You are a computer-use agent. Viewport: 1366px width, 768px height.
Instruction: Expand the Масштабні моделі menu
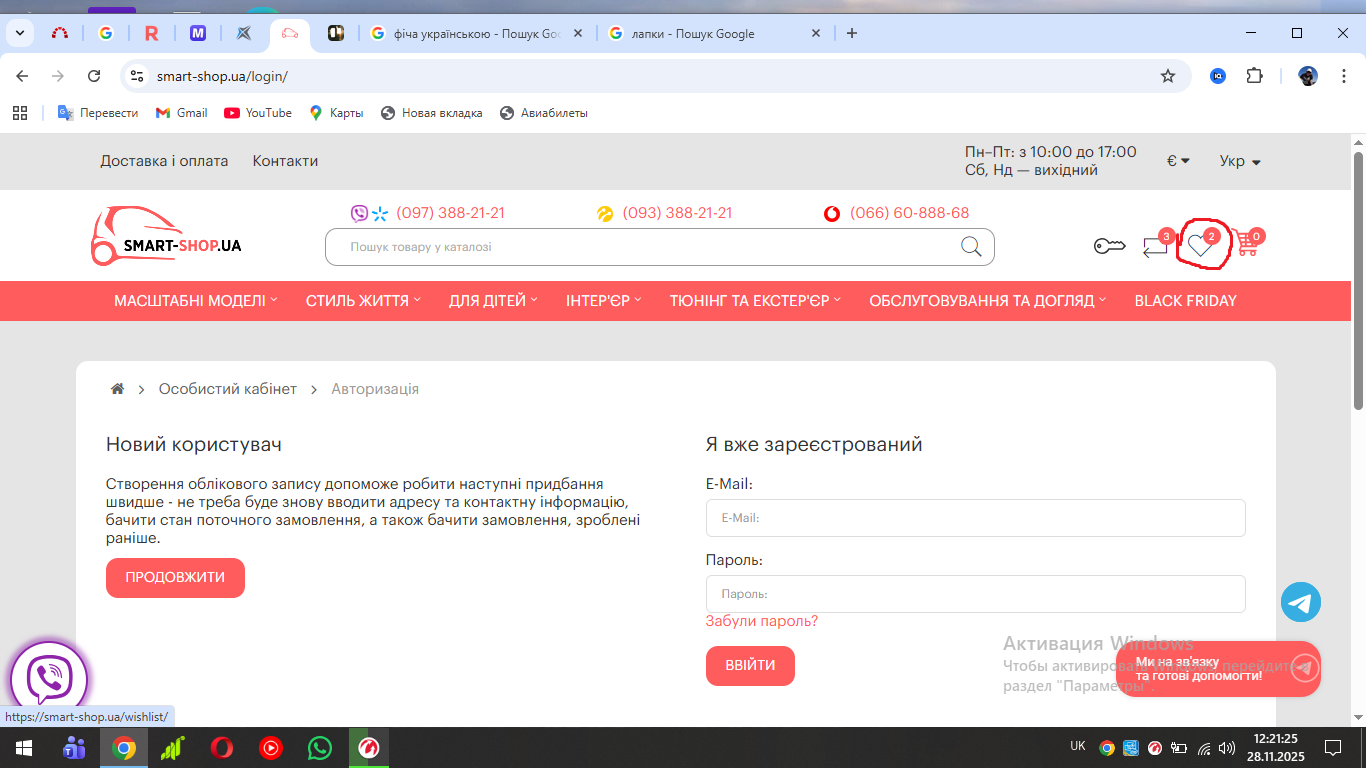pyautogui.click(x=195, y=301)
